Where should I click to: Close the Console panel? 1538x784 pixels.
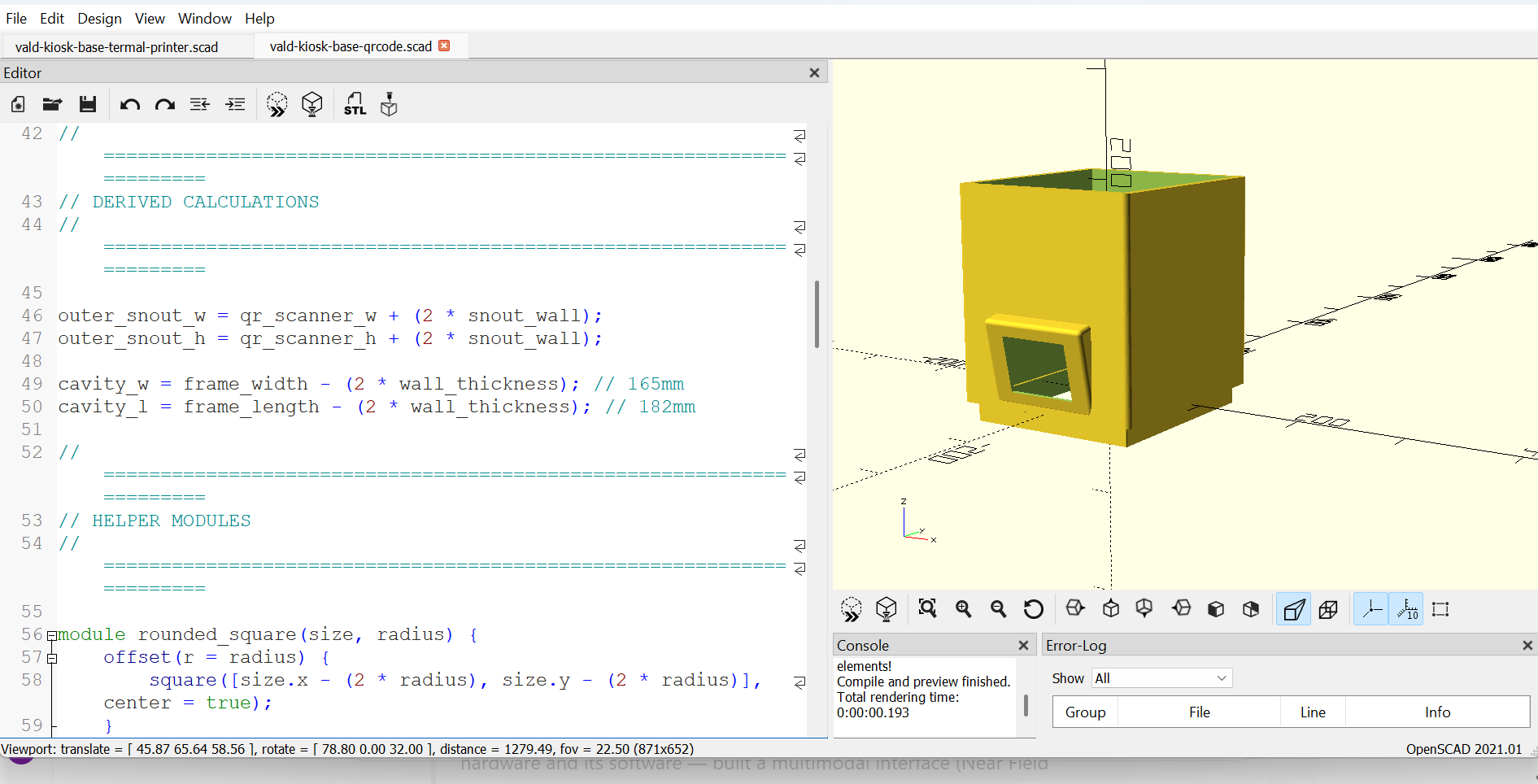click(1023, 645)
